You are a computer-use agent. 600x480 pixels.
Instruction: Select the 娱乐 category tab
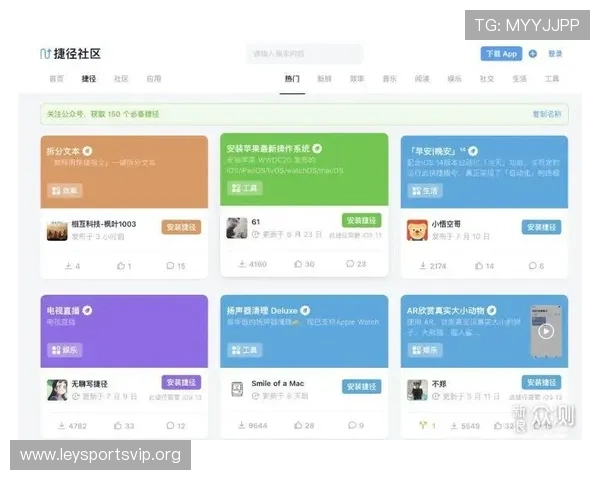454,79
